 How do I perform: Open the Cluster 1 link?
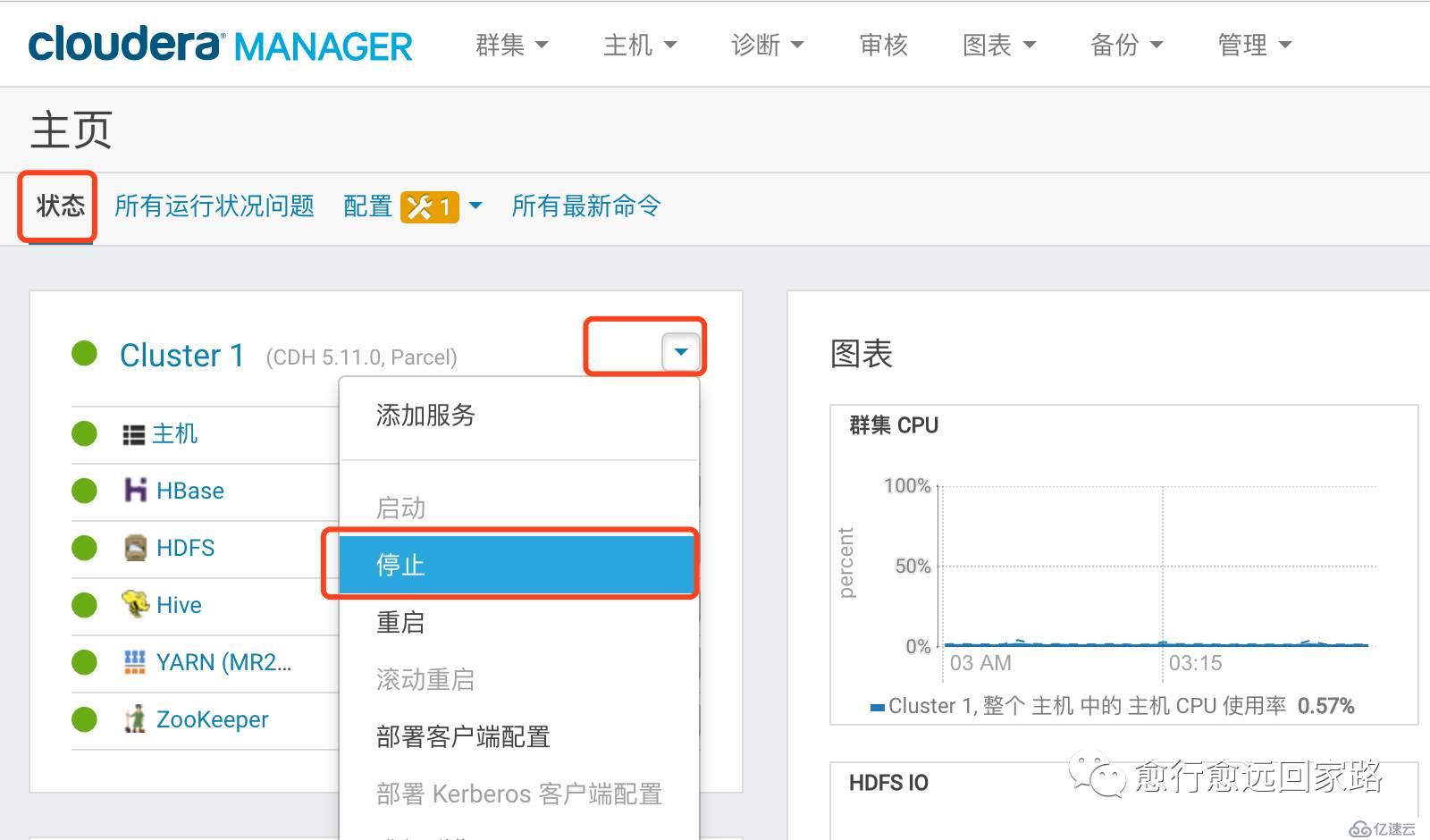pyautogui.click(x=182, y=356)
